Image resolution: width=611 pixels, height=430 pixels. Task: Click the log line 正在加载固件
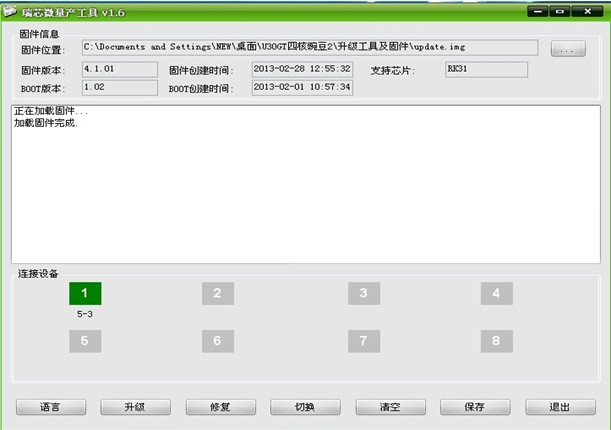coord(51,111)
